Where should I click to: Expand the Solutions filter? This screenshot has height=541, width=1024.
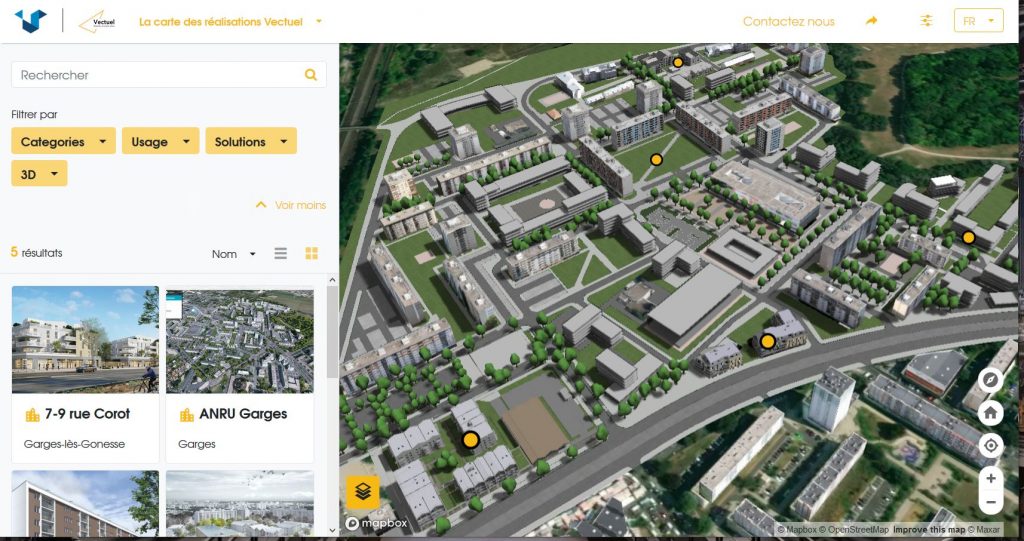[x=251, y=141]
